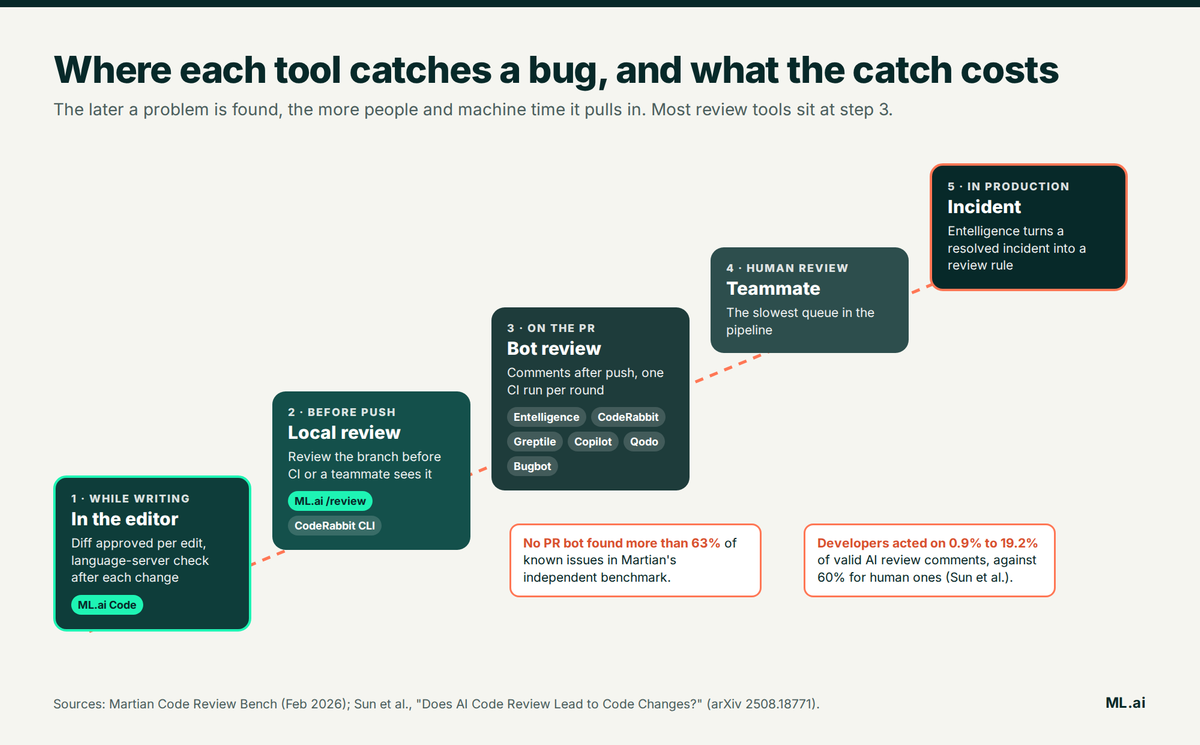Click the 'Entelligence turns a resolved incident' text

pos(1017,248)
